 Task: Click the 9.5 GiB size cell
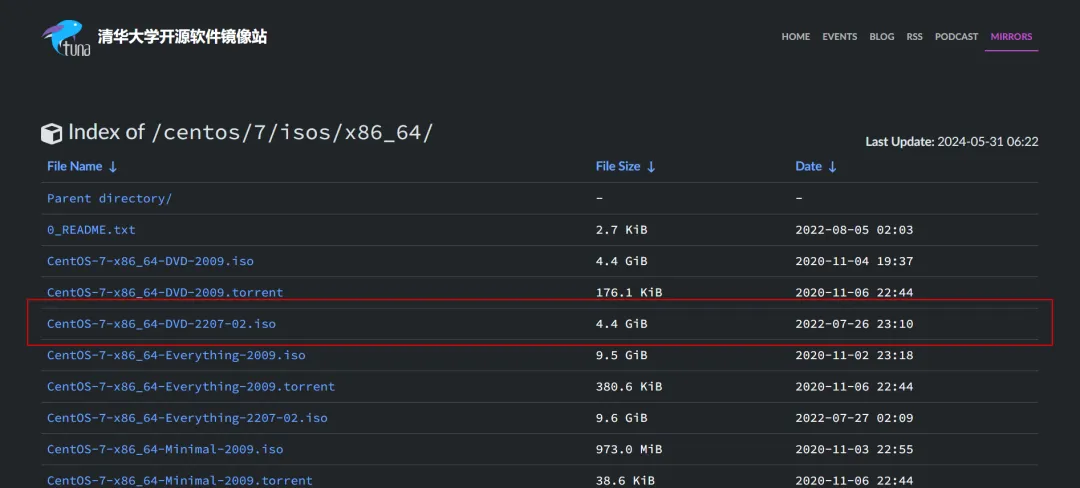(x=621, y=355)
